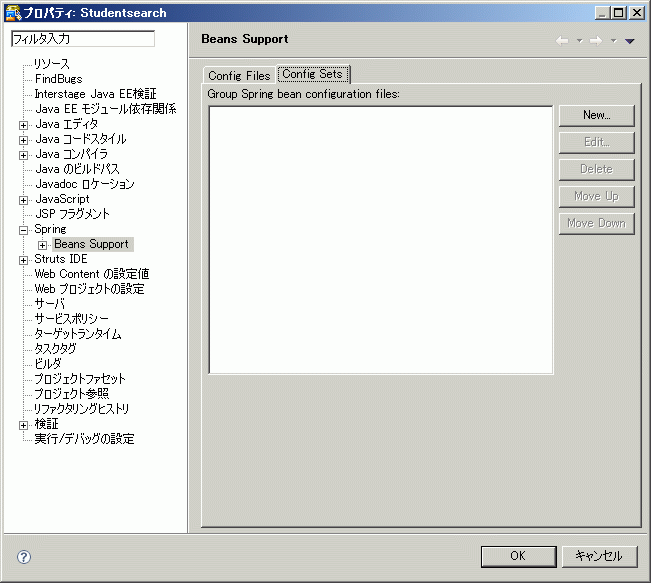This screenshot has width=651, height=583.
Task: Select 検証 in the tree
Action: click(x=46, y=424)
